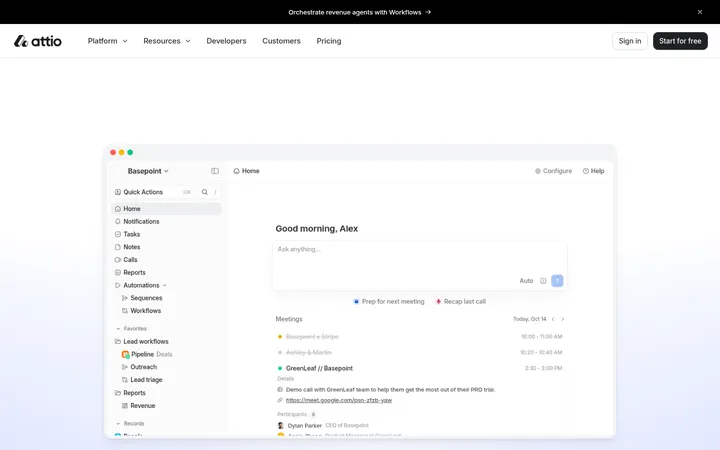Close the Workflows announcement banner
The image size is (720, 450).
(x=700, y=12)
